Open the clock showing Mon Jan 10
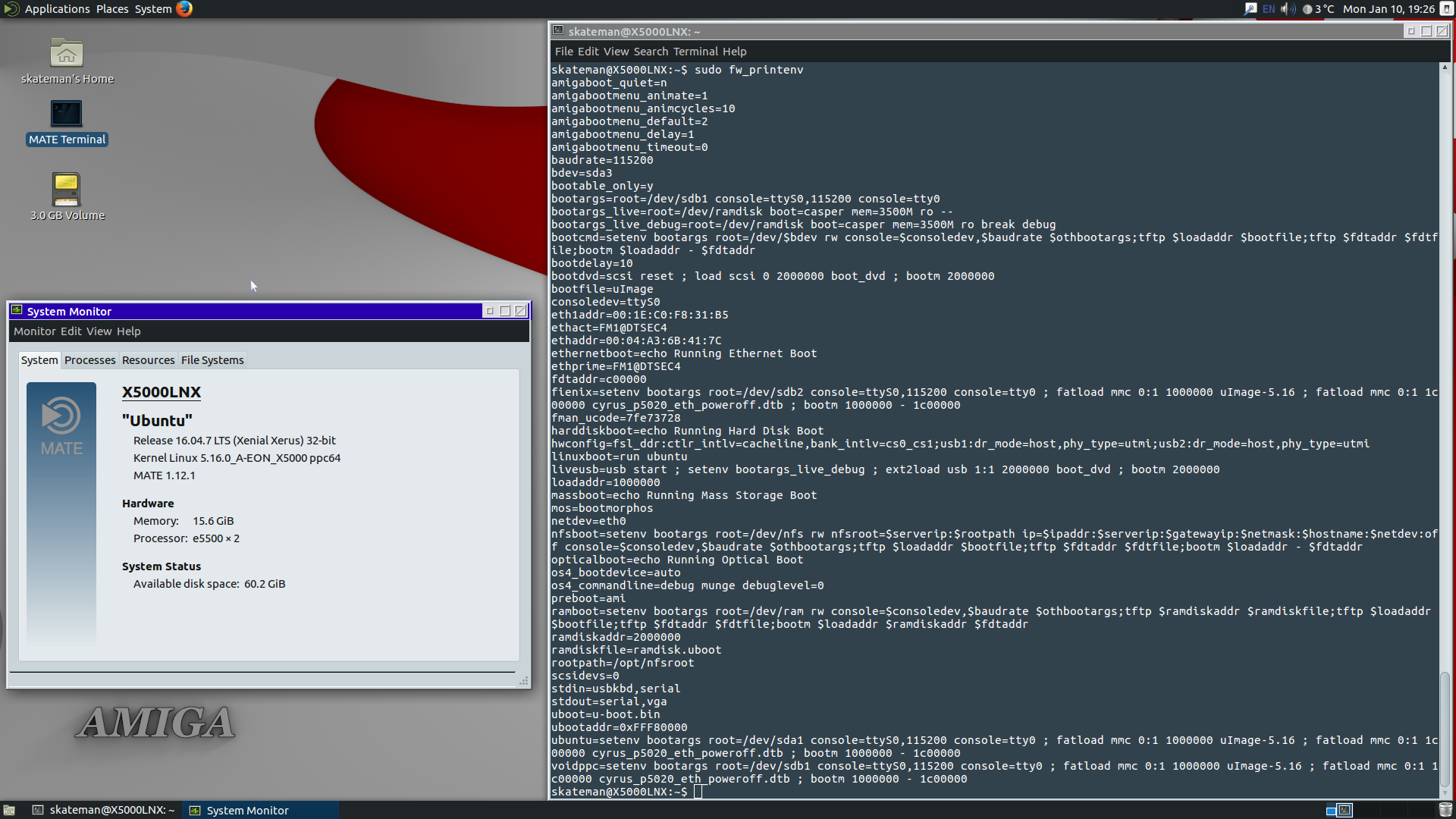Screen dimensions: 1456x819 pos(1389,9)
